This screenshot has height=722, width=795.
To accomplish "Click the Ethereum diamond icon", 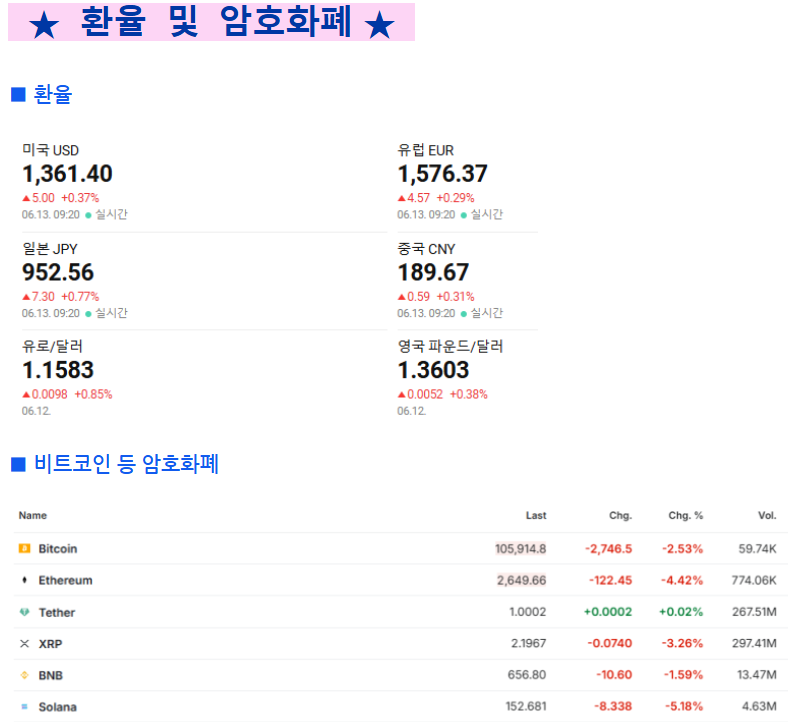I will click(24, 580).
